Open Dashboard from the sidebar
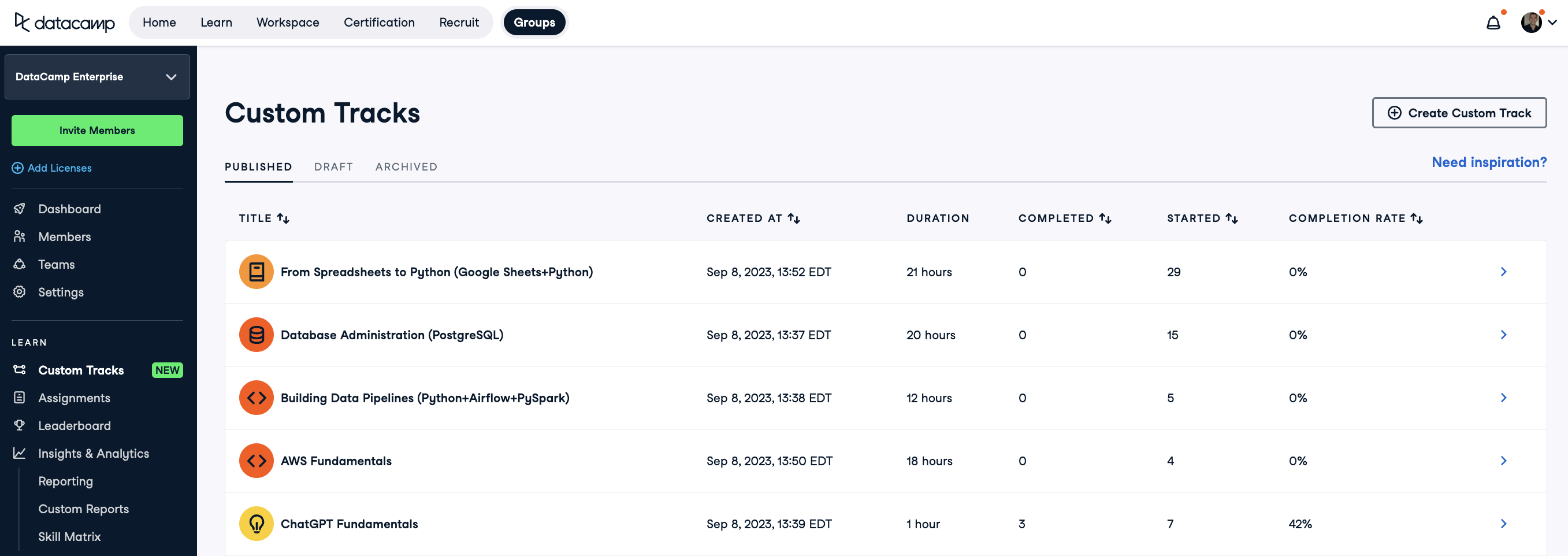The width and height of the screenshot is (1568, 556). tap(69, 209)
